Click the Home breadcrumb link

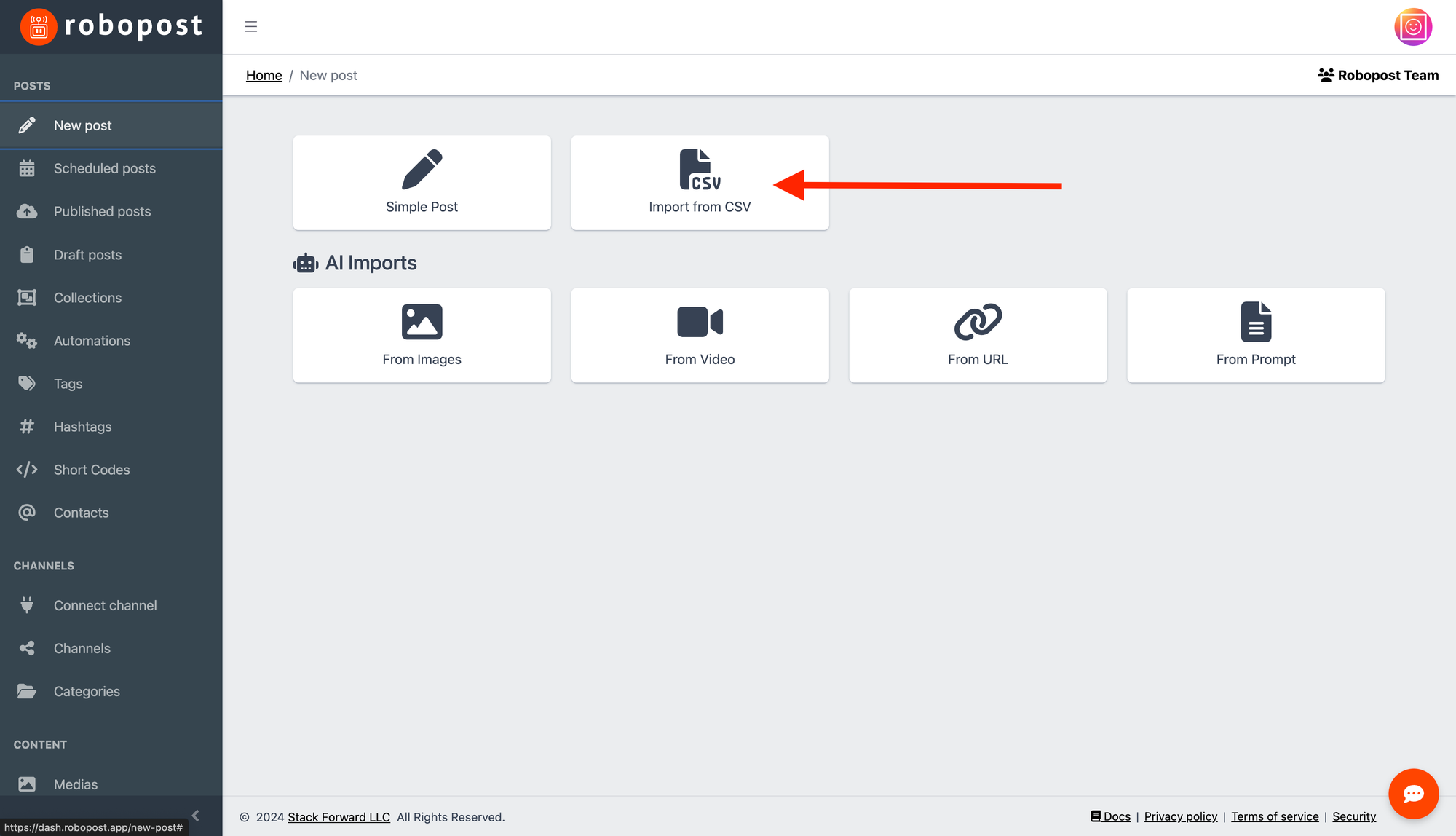pos(264,75)
